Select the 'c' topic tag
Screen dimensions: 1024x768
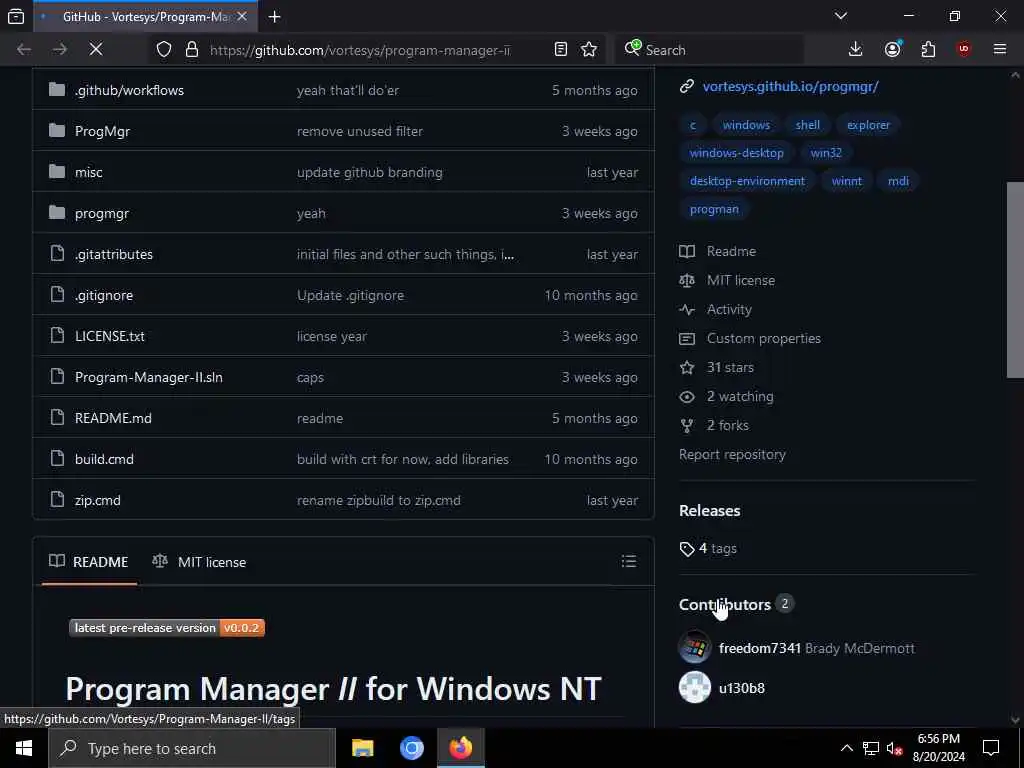[x=693, y=125]
